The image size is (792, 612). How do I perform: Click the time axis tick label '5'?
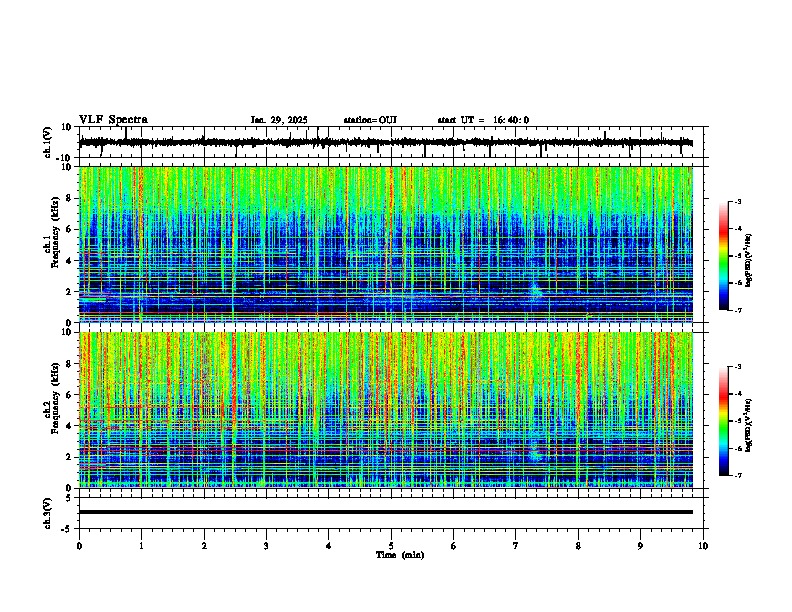click(391, 546)
